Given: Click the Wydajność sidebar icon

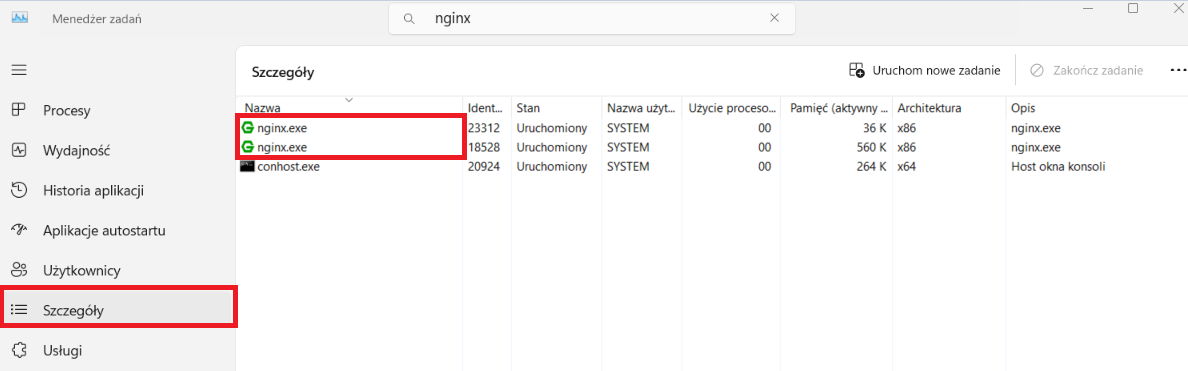Looking at the screenshot, I should click(19, 151).
